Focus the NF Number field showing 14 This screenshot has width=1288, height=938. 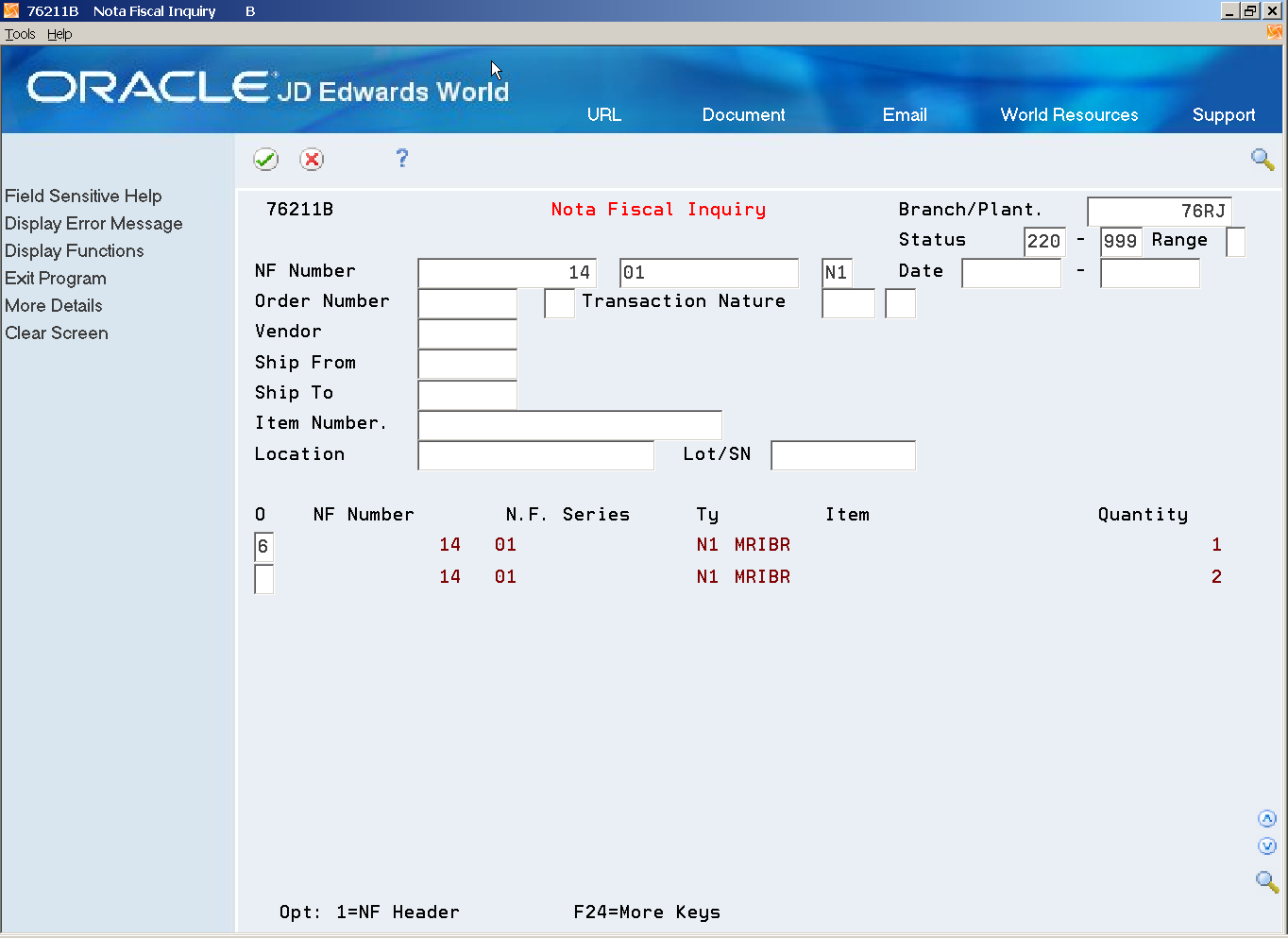click(507, 273)
